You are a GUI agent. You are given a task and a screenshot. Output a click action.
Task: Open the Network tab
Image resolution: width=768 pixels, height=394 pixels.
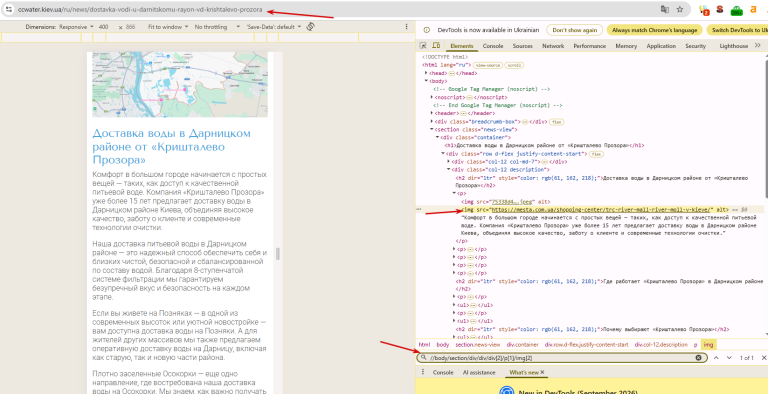tap(553, 46)
